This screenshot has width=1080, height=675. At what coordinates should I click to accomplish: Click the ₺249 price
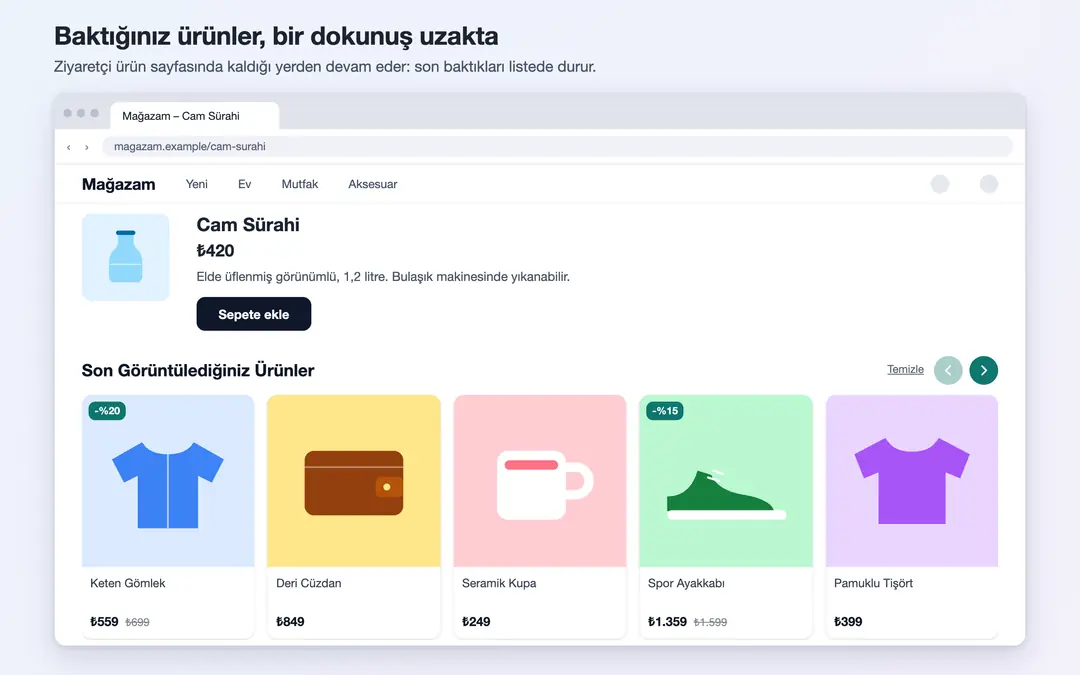[x=476, y=622]
